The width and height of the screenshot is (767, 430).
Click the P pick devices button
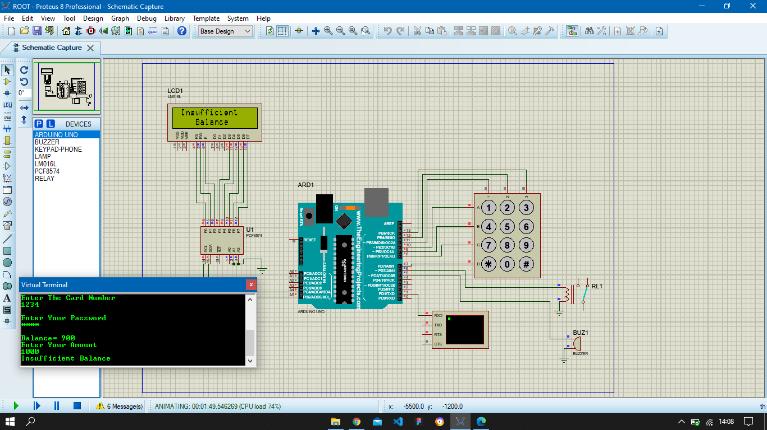[x=40, y=124]
